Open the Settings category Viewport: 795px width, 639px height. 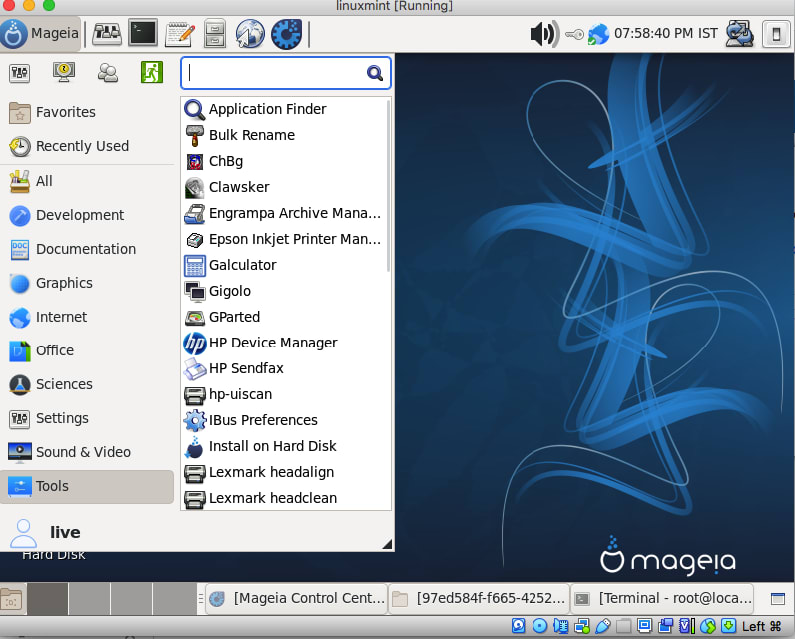pos(87,418)
